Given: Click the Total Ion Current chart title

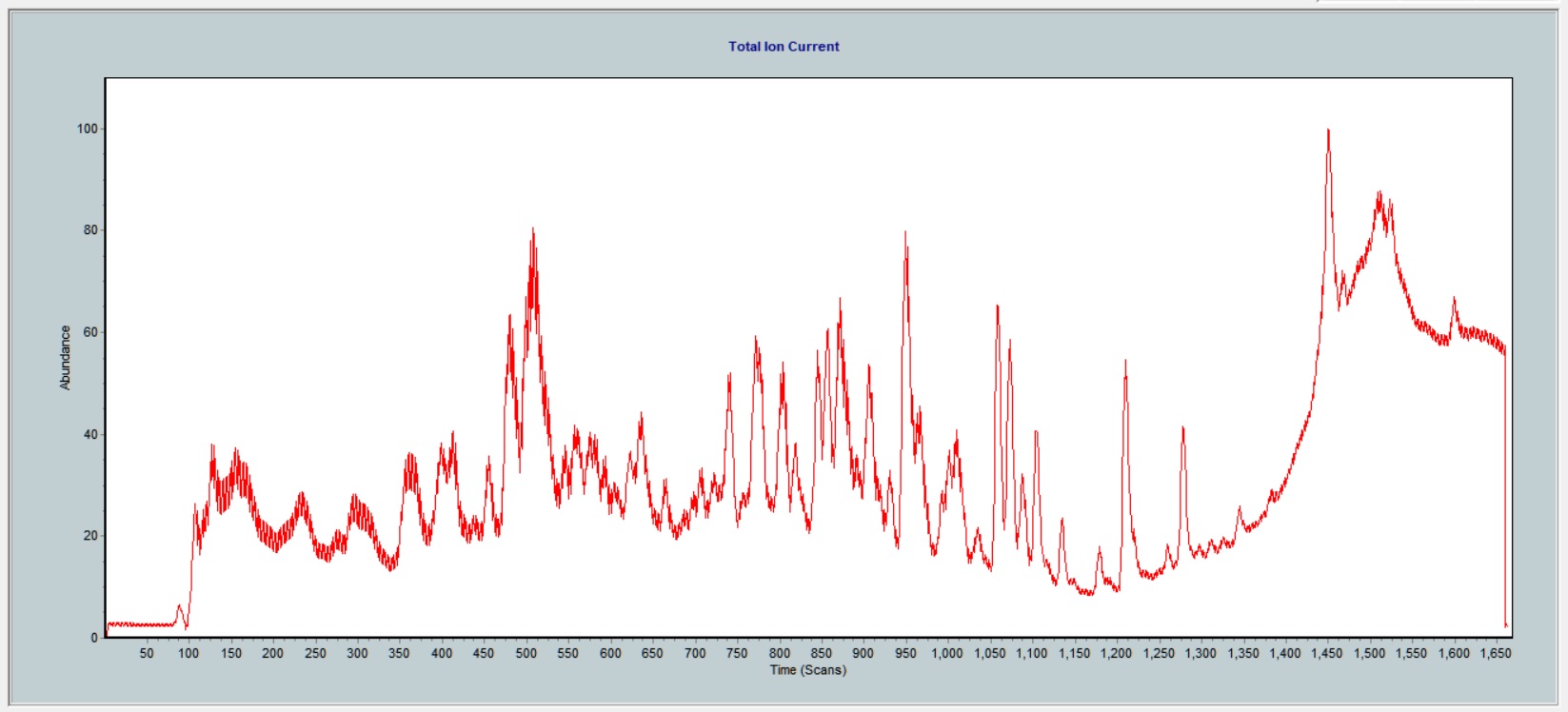Looking at the screenshot, I should click(784, 46).
